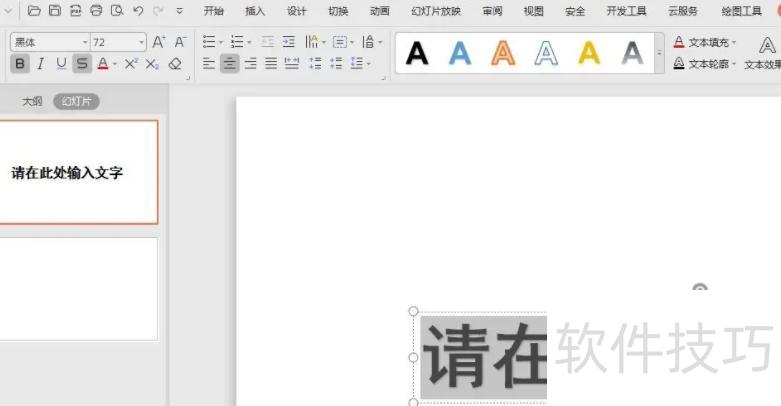
Task: Toggle Bold formatting off
Action: point(20,64)
